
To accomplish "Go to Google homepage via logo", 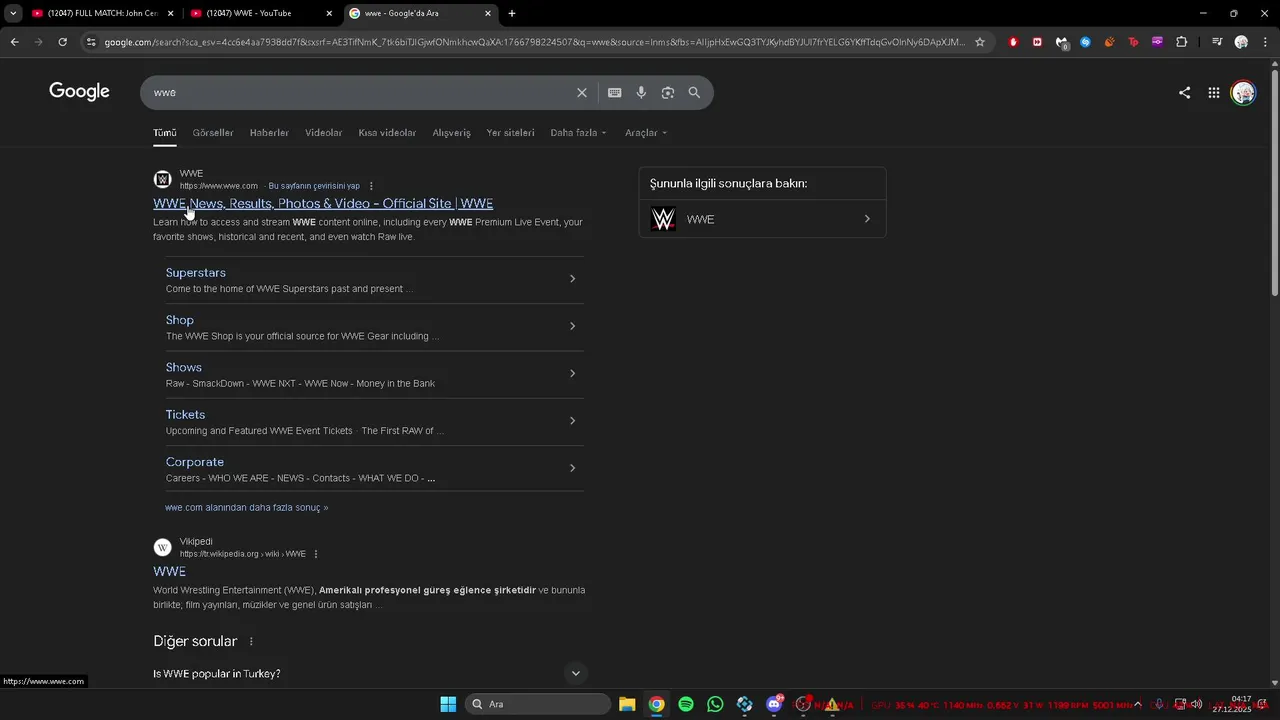I will click(79, 92).
